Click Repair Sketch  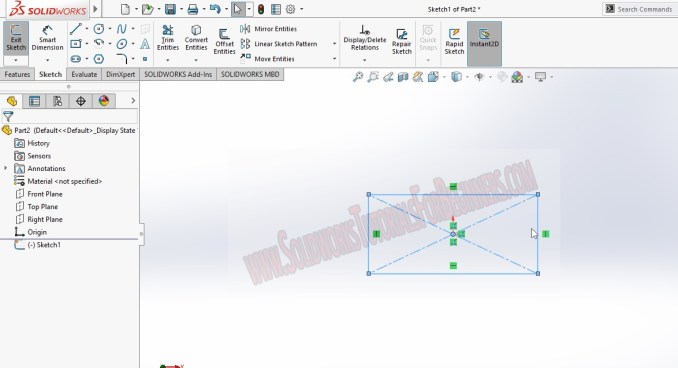pos(402,42)
